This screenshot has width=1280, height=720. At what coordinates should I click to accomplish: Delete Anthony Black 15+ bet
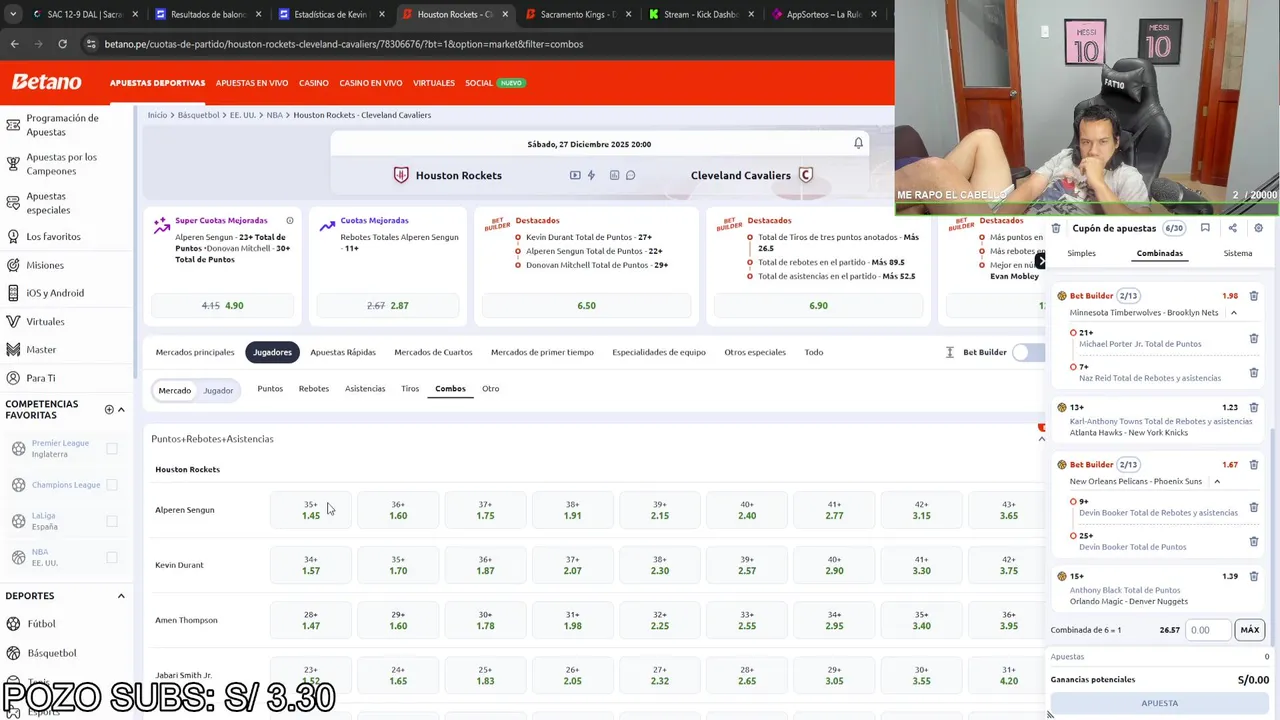point(1253,576)
